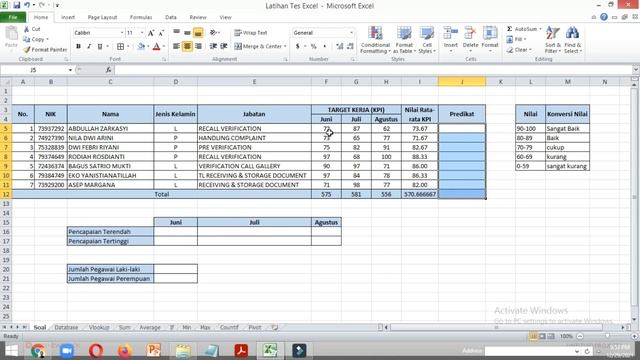Decrease decimal places icon
The height and width of the screenshot is (360, 640).
pyautogui.click(x=350, y=47)
